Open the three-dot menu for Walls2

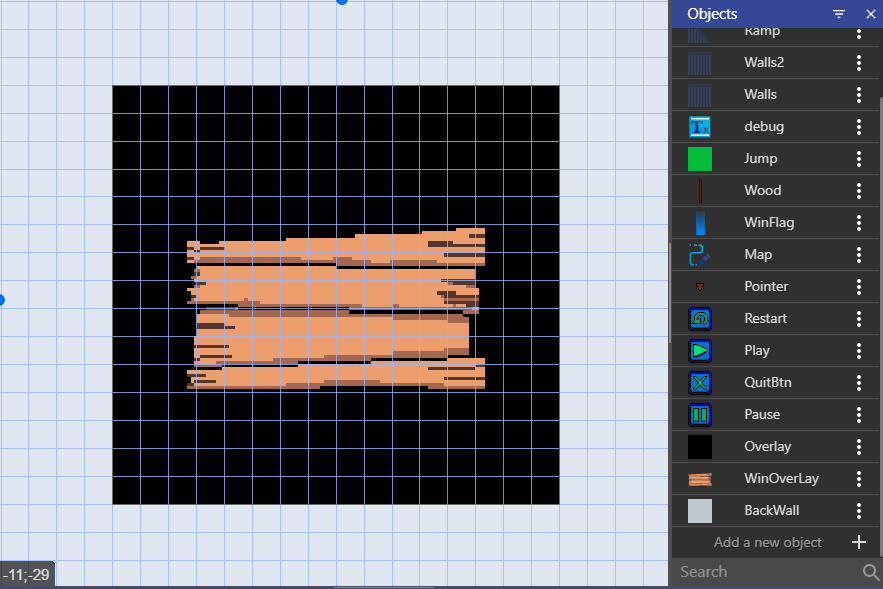point(859,63)
